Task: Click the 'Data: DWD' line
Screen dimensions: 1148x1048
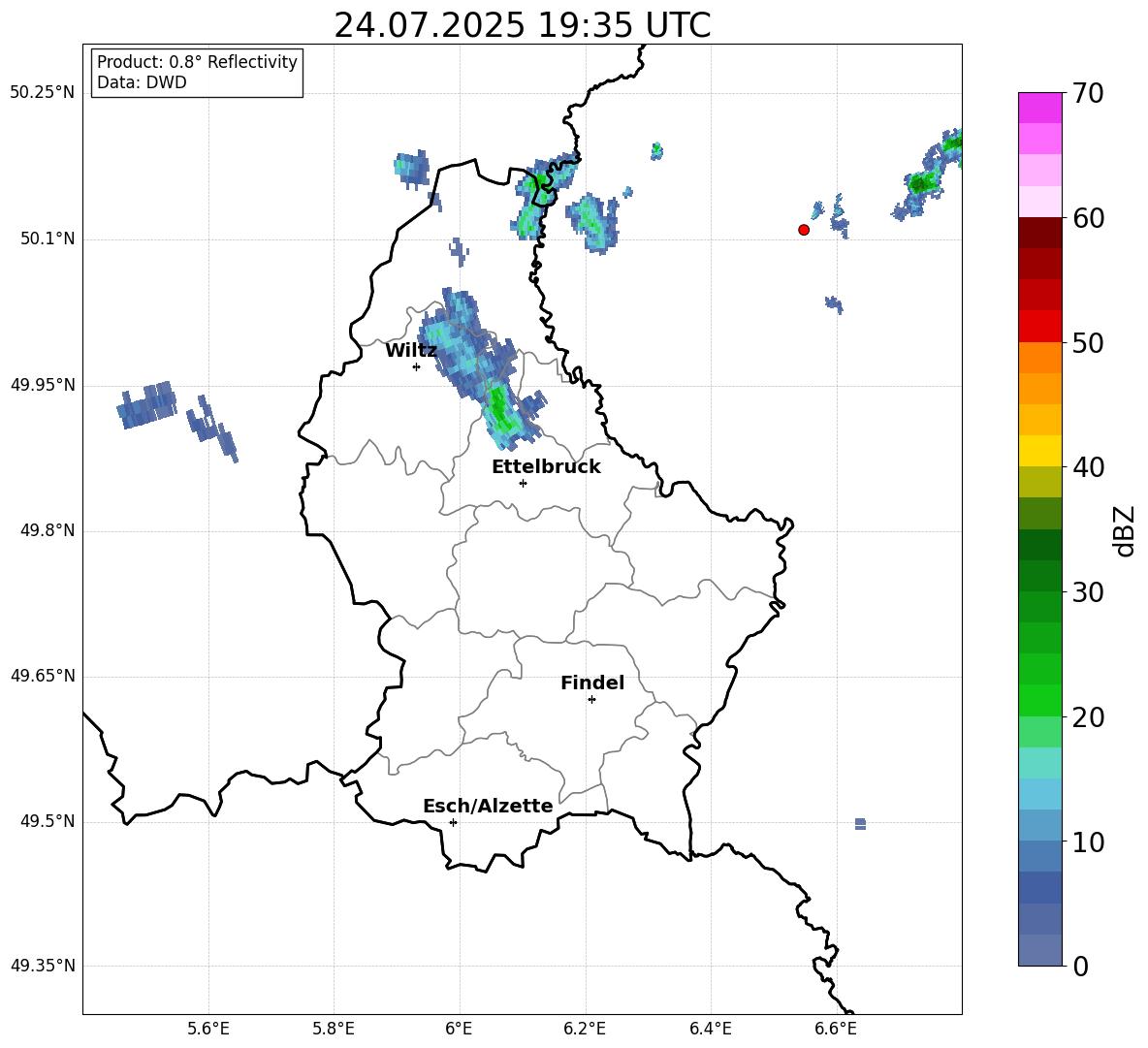Action: pos(142,82)
